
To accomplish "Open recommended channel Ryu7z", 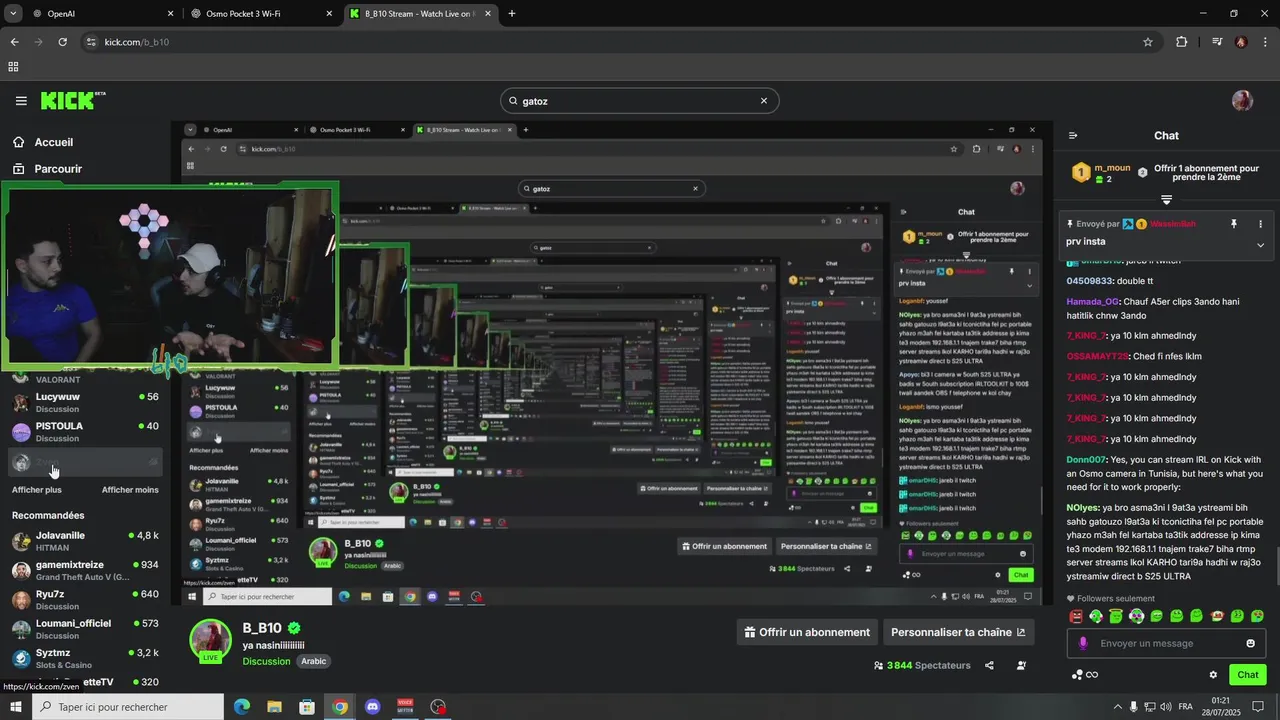I will tap(85, 599).
